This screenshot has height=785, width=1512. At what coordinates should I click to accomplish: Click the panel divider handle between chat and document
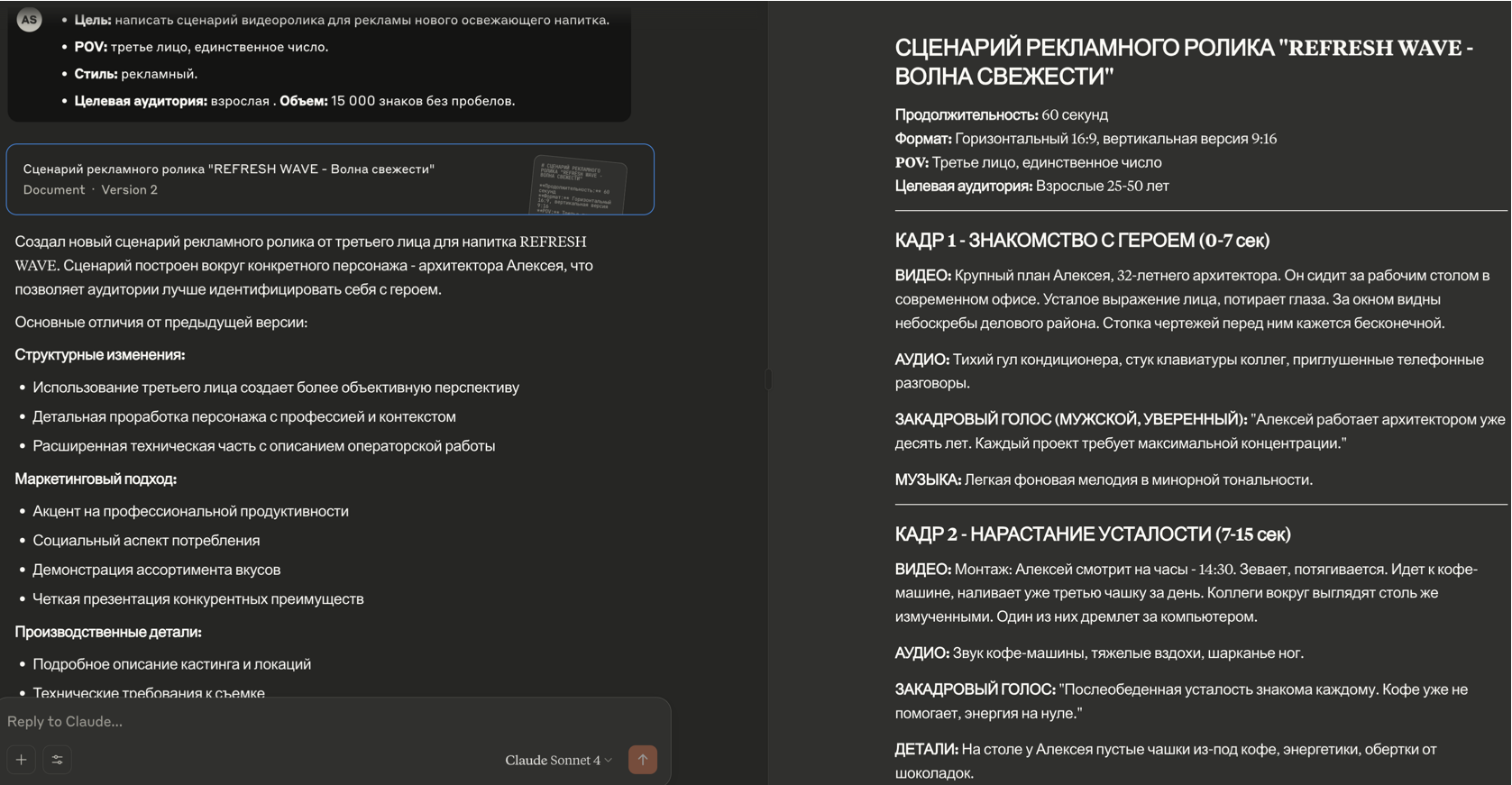pos(768,379)
